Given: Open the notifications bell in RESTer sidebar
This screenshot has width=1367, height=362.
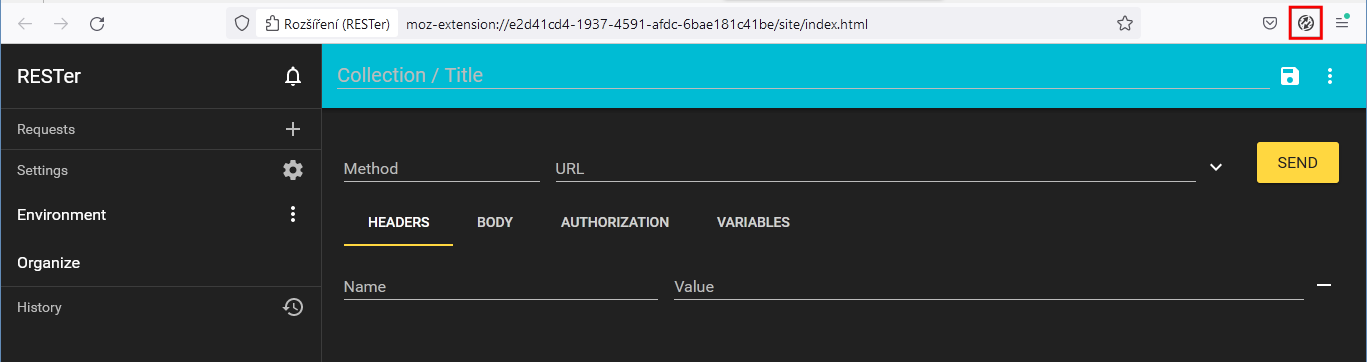Looking at the screenshot, I should 293,76.
